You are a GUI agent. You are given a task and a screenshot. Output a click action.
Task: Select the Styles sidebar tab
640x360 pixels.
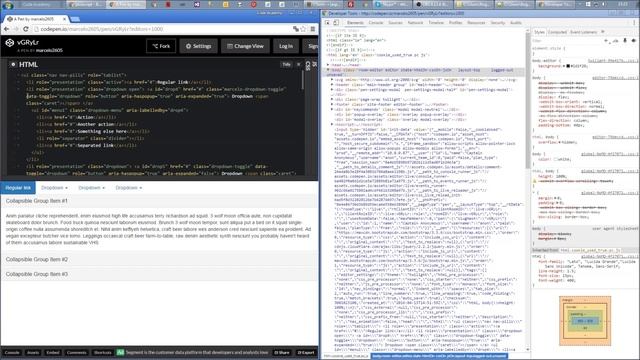[x=539, y=32]
